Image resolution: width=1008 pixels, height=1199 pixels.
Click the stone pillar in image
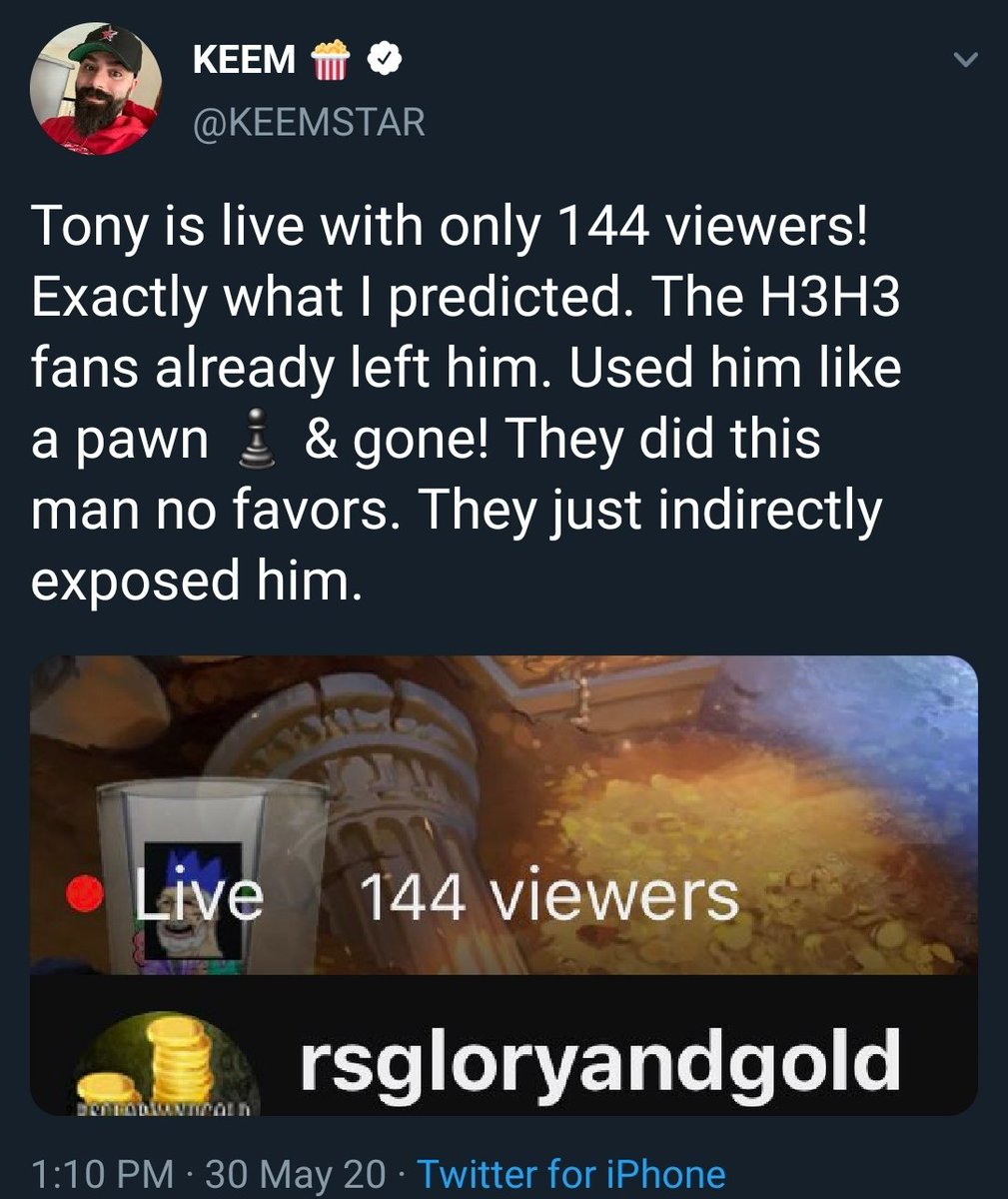tap(370, 799)
